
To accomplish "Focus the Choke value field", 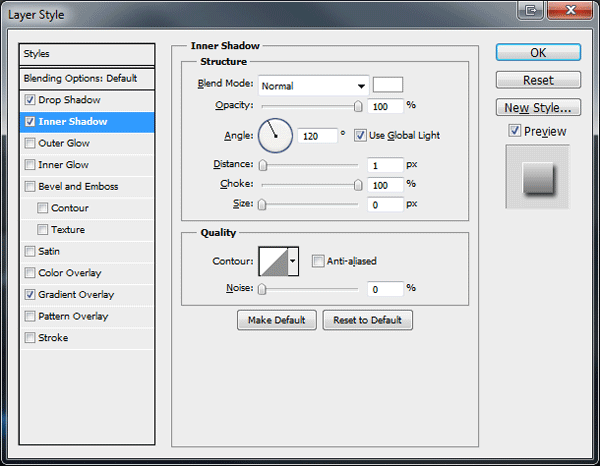I will tap(385, 185).
